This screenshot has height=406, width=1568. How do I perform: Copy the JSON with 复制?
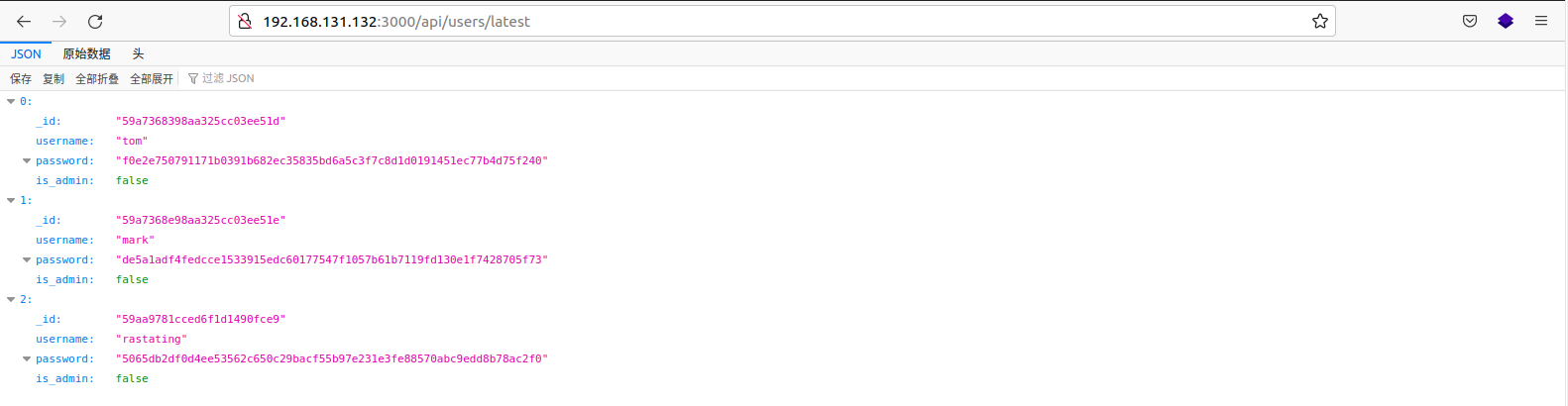pos(54,78)
